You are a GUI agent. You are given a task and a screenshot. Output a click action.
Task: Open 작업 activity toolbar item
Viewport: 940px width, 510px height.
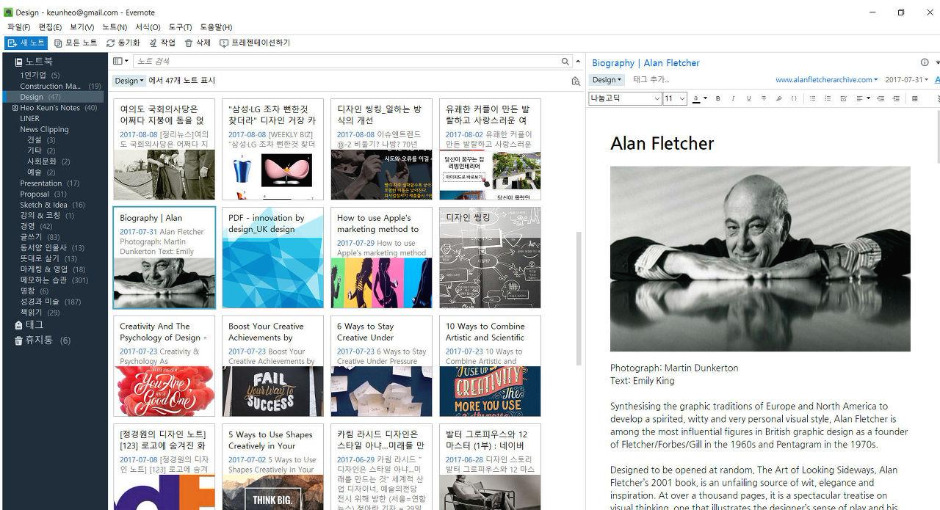pos(162,43)
